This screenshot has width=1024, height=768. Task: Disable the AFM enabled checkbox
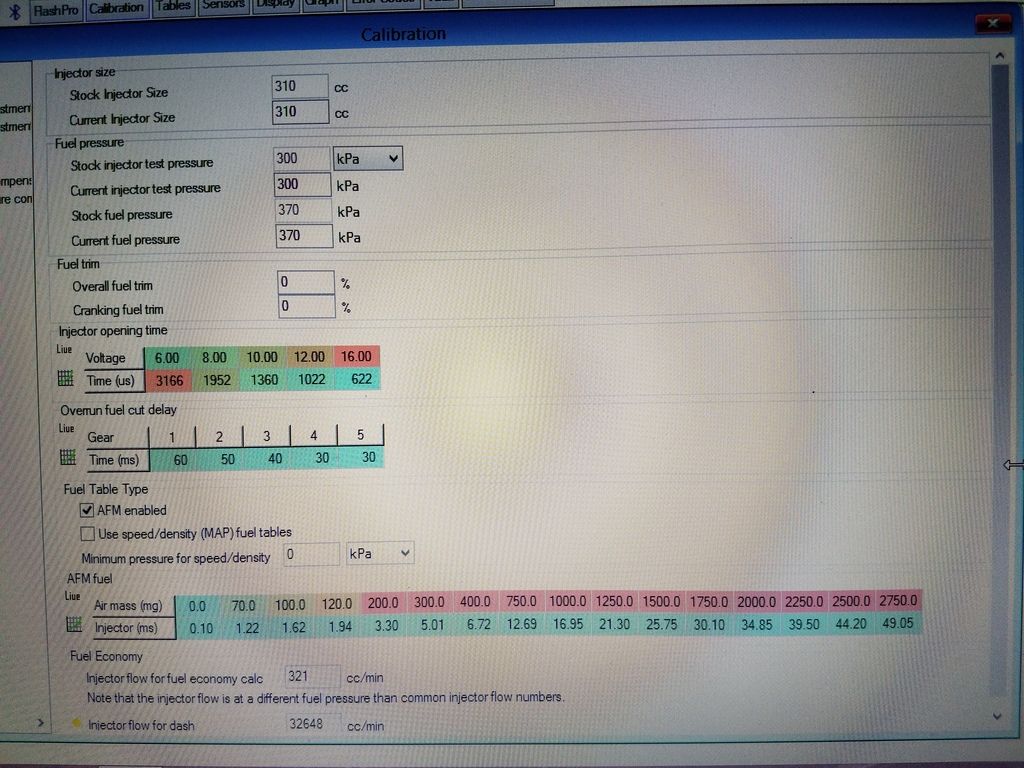[87, 510]
